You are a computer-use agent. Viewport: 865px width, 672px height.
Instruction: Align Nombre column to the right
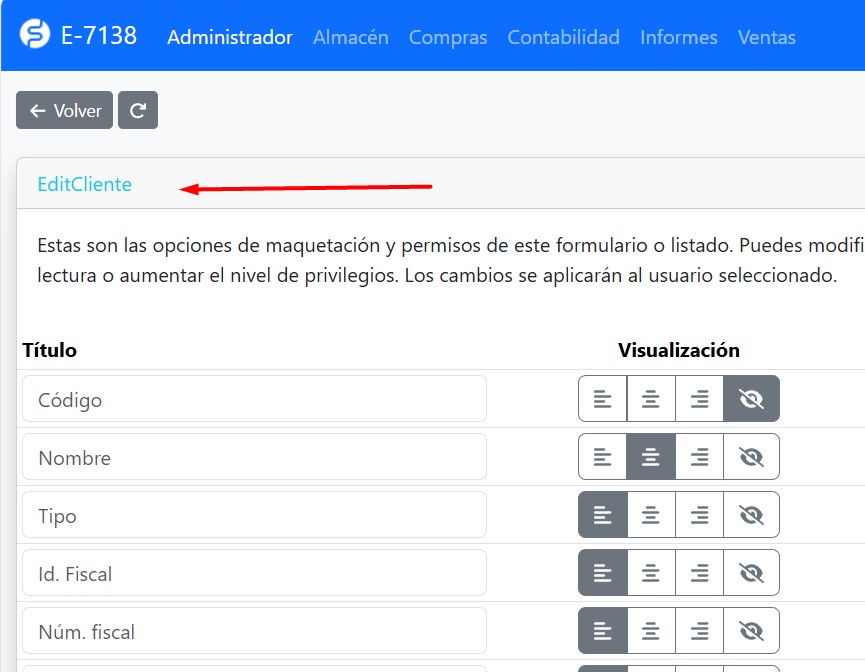(700, 457)
